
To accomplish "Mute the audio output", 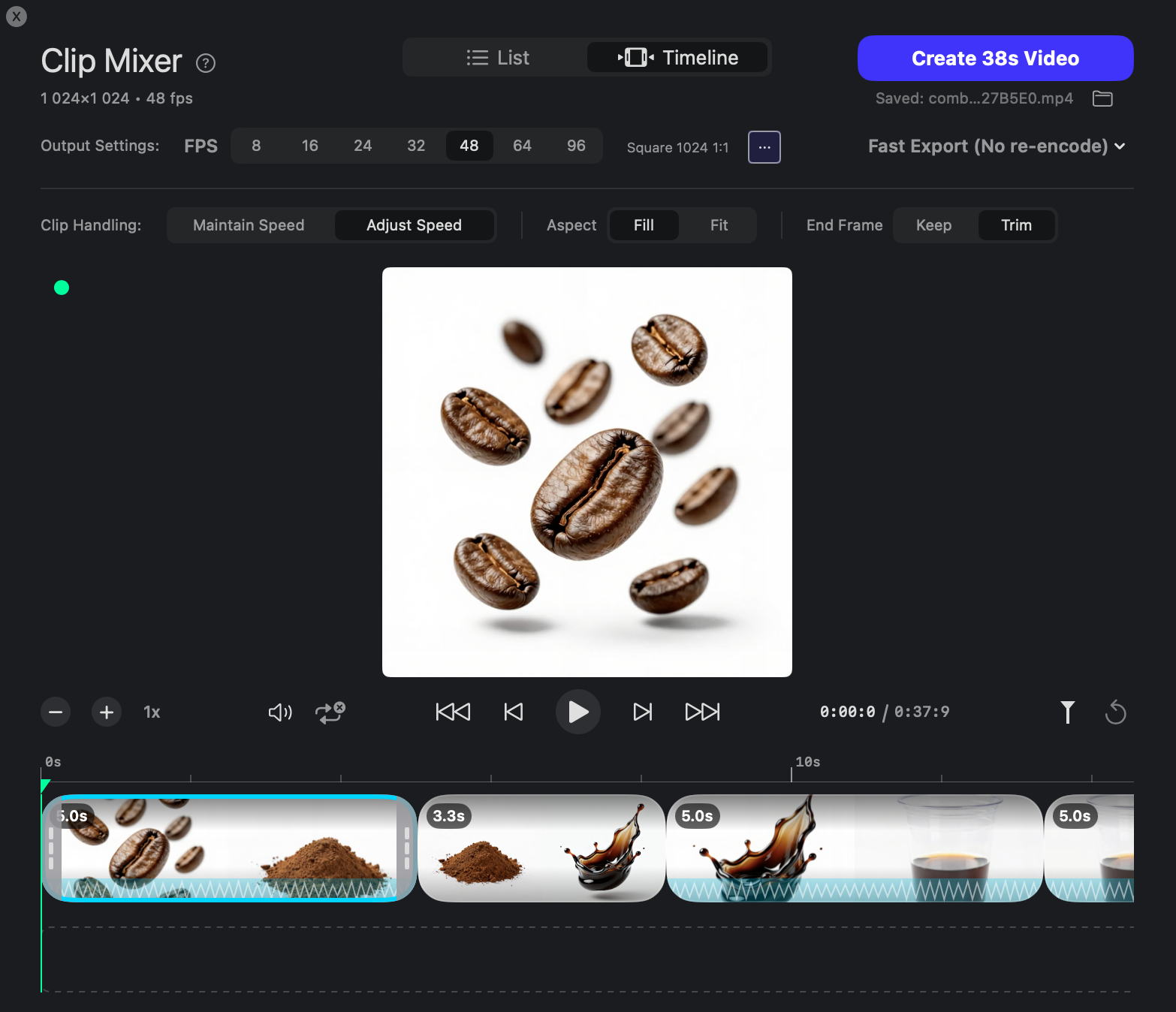I will click(x=279, y=712).
